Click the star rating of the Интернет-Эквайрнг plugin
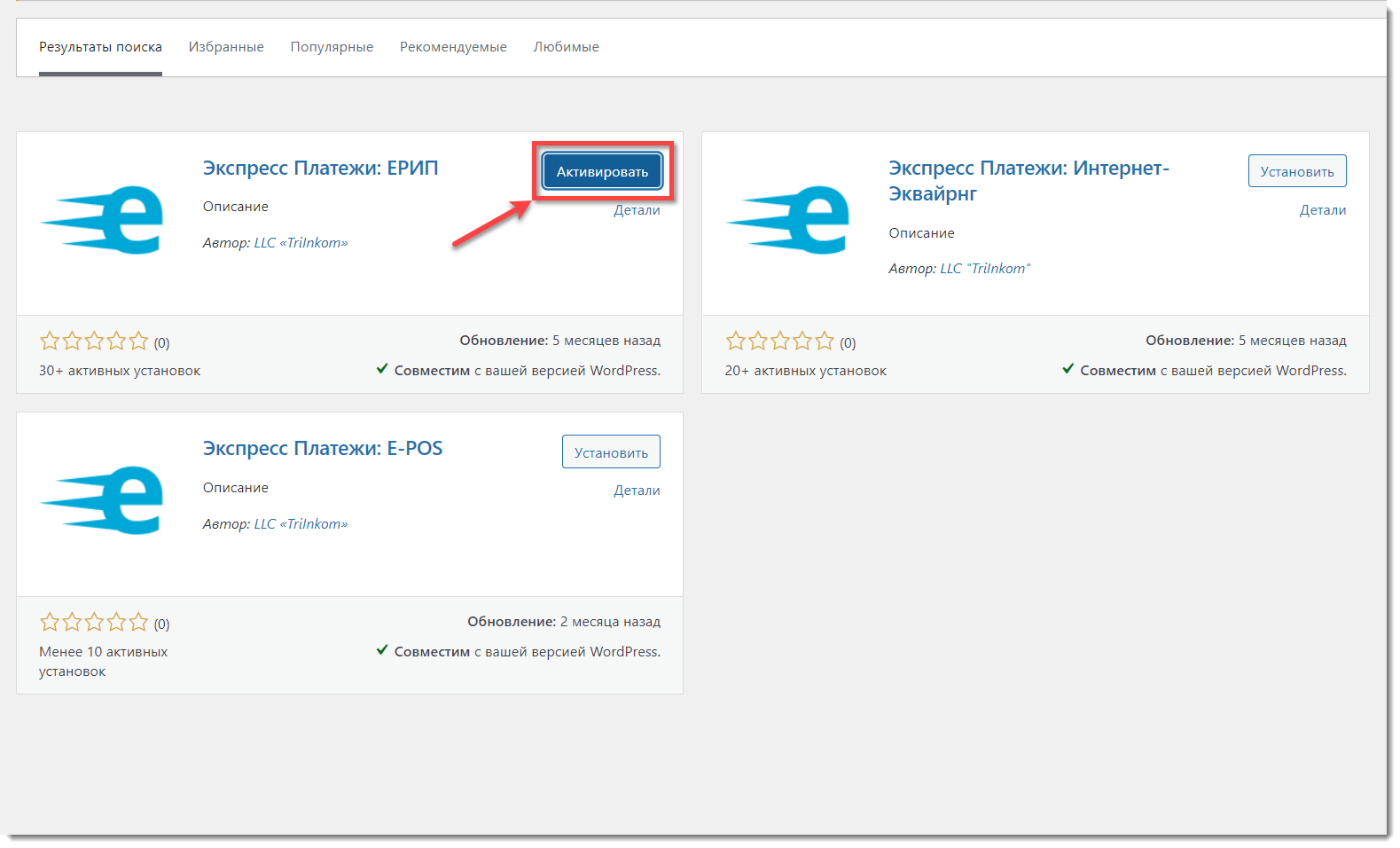Viewport: 1400px width, 848px height. point(780,342)
